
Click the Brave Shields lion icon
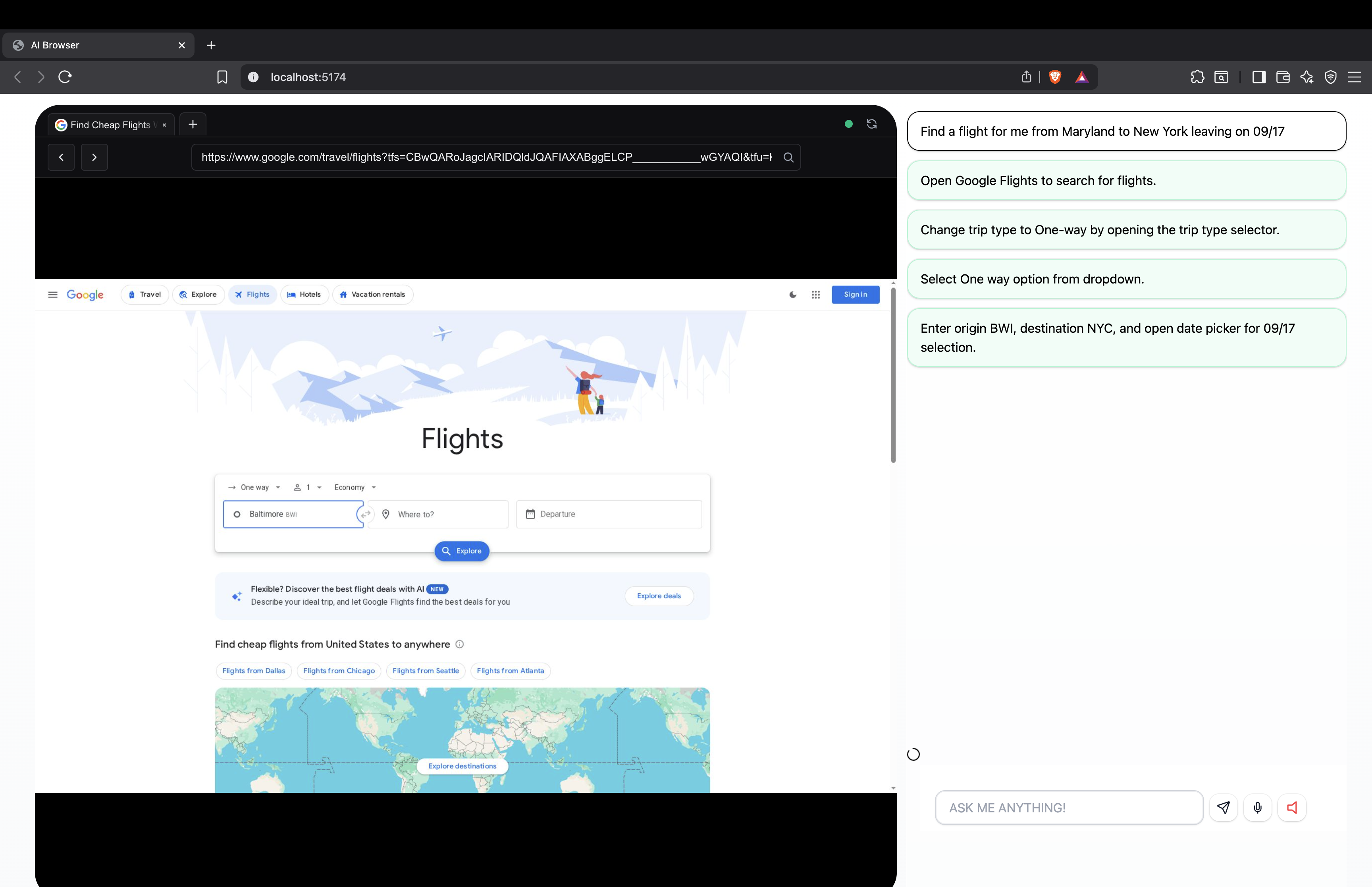(1055, 77)
